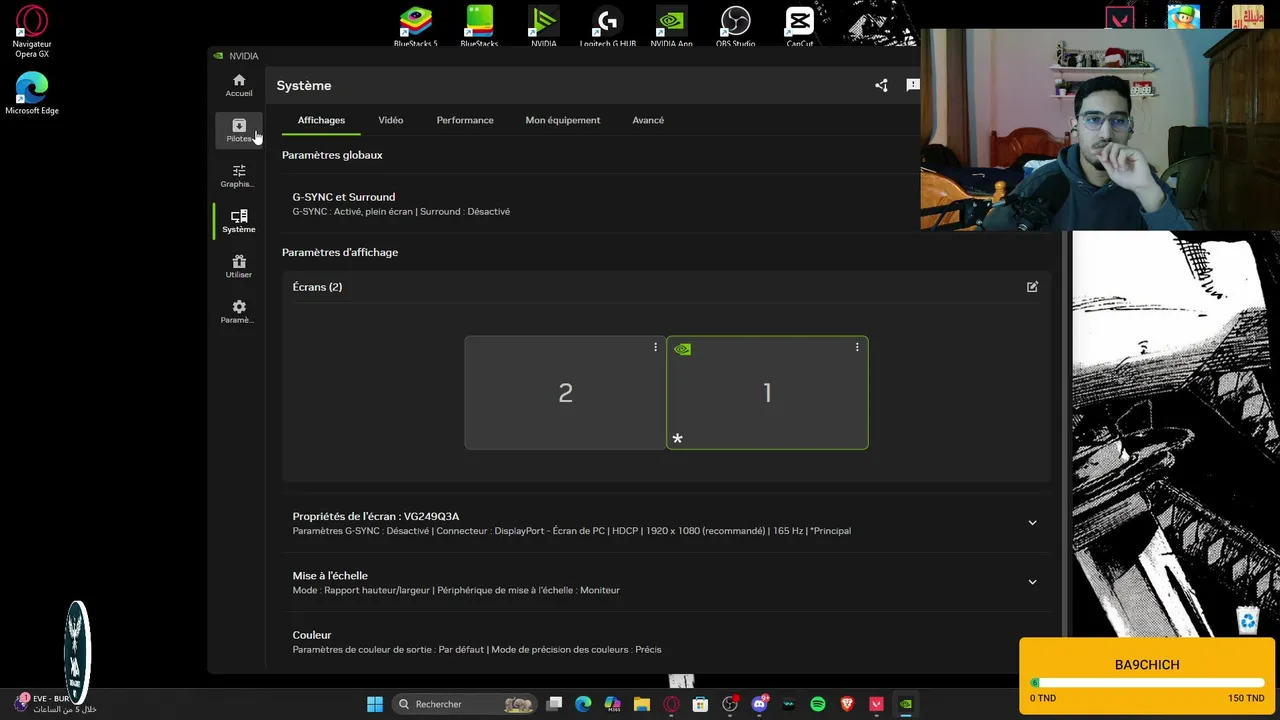Open the Accueil home section in sidebar

pyautogui.click(x=239, y=85)
